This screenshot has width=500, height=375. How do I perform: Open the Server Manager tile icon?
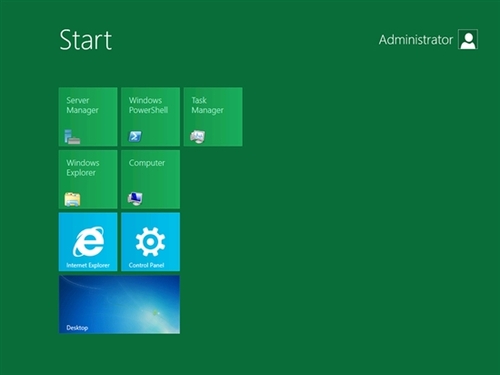[x=72, y=137]
